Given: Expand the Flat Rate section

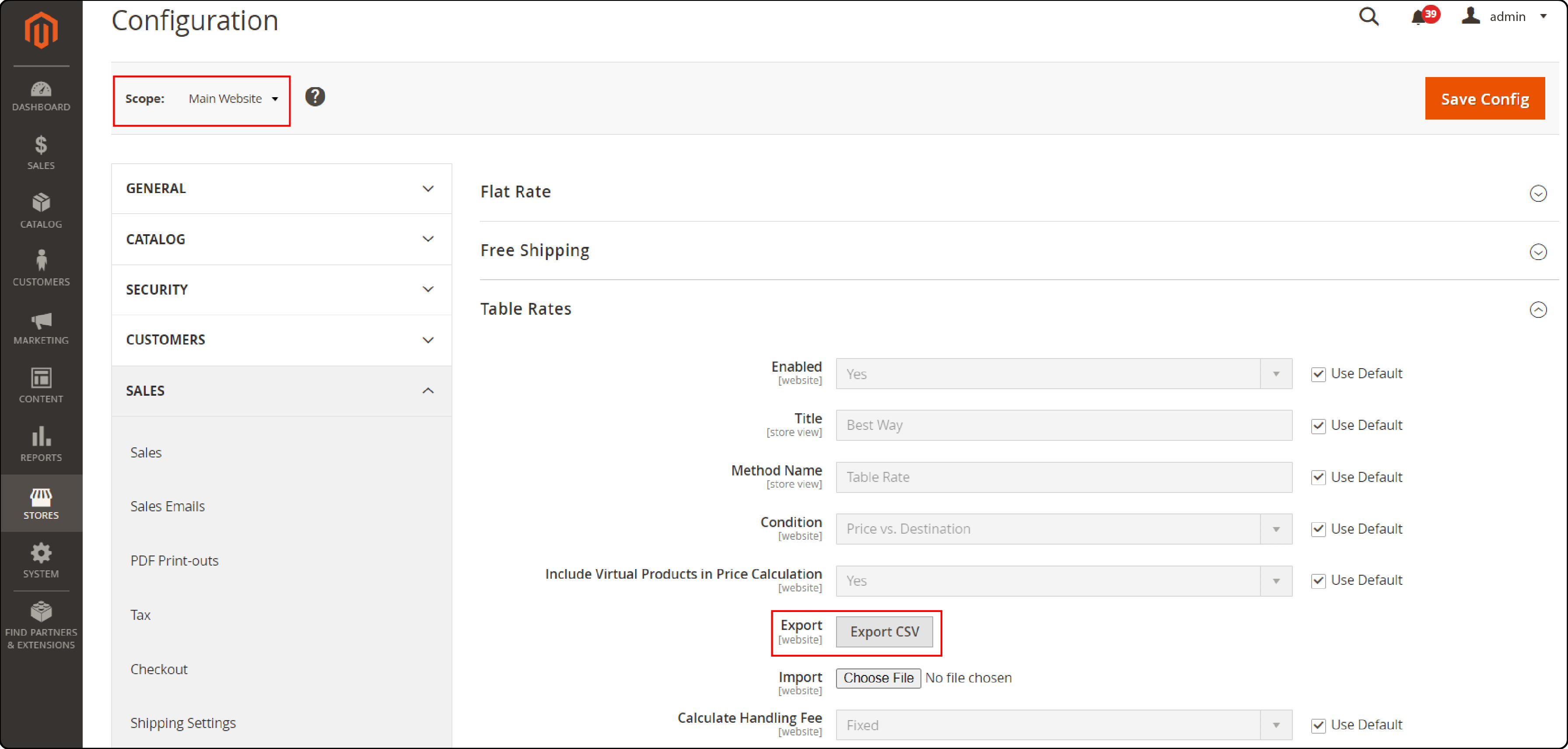Looking at the screenshot, I should (x=1538, y=193).
